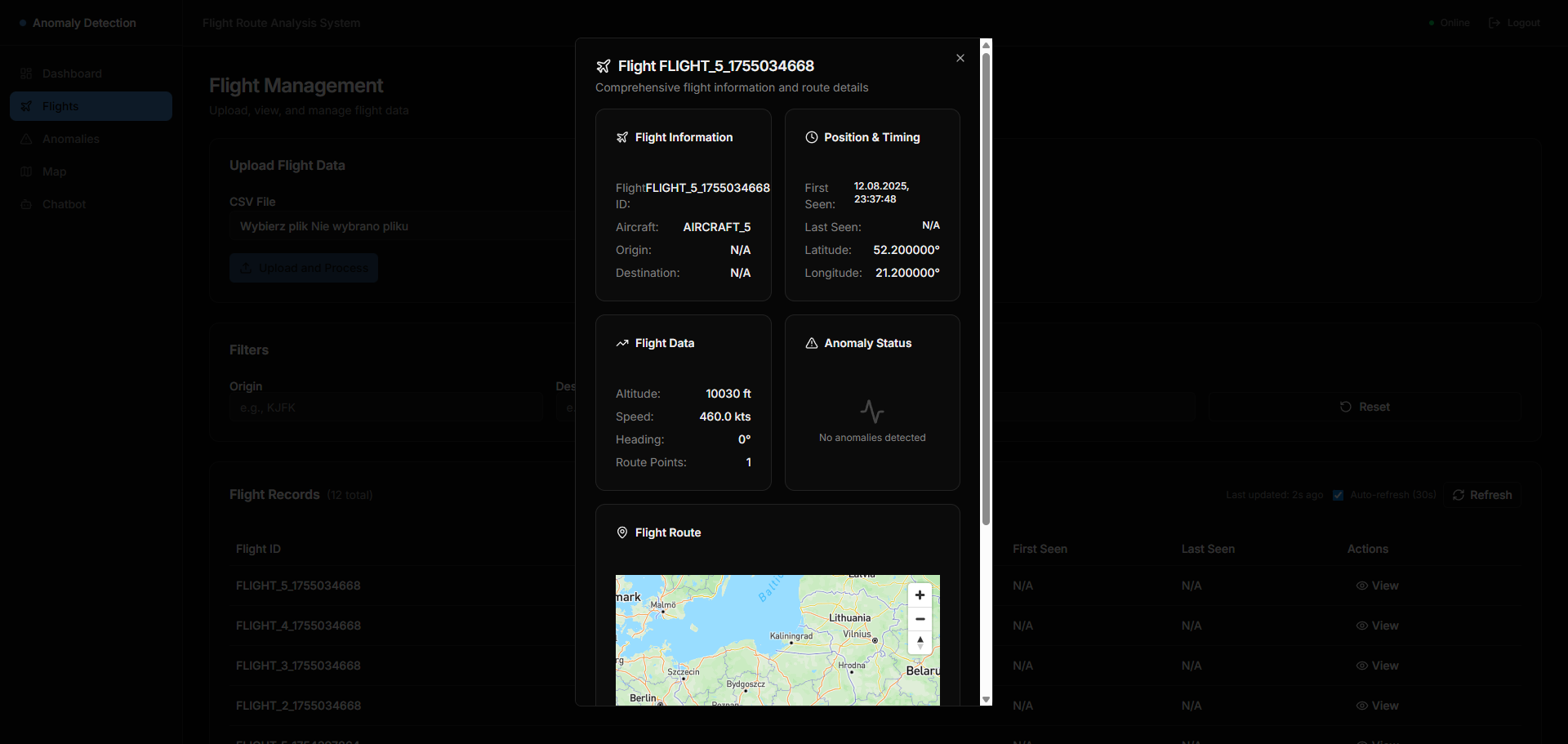Viewport: 1568px width, 744px height.
Task: Click the eye toggle beside FLIGHT_5_1755034668
Action: pos(1361,586)
